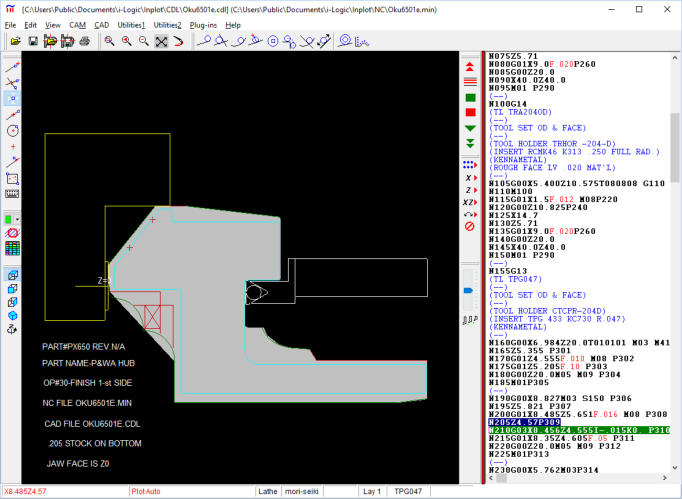Open the Plug-ins menu
682x499 pixels.
pos(203,24)
